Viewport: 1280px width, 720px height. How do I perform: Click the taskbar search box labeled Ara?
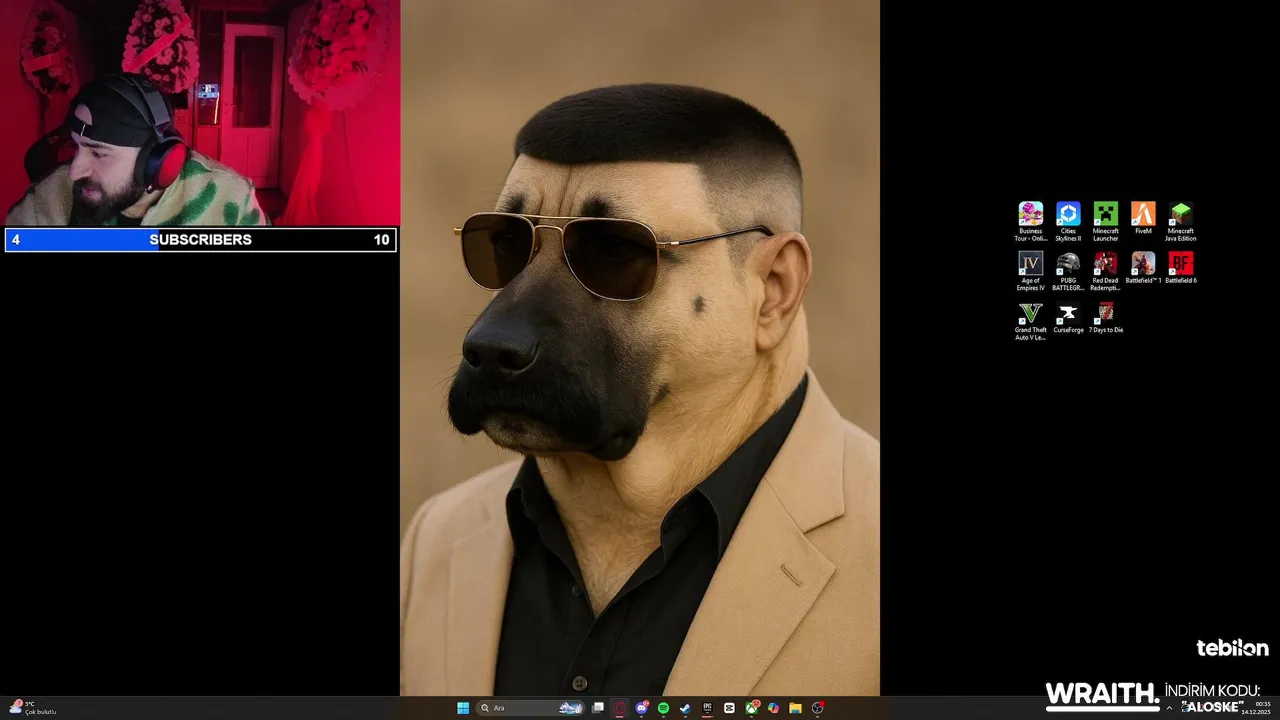coord(529,708)
